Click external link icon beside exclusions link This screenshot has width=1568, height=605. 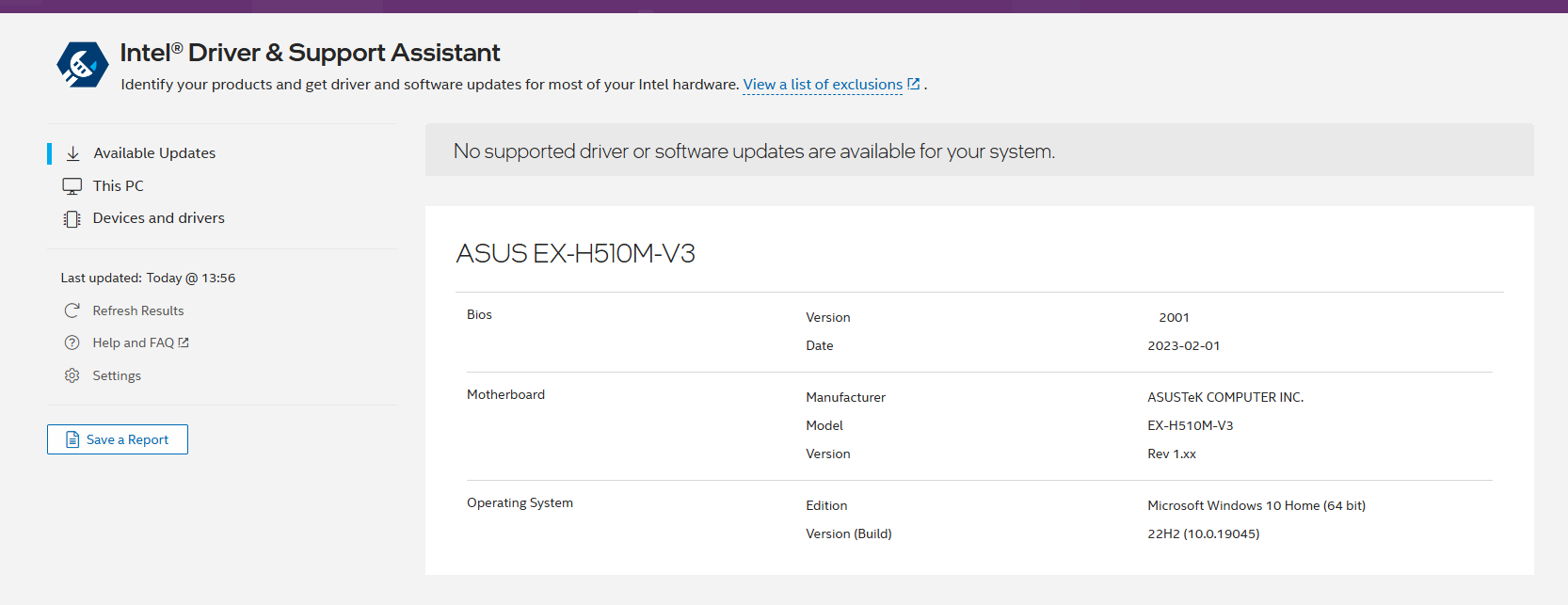click(x=913, y=84)
